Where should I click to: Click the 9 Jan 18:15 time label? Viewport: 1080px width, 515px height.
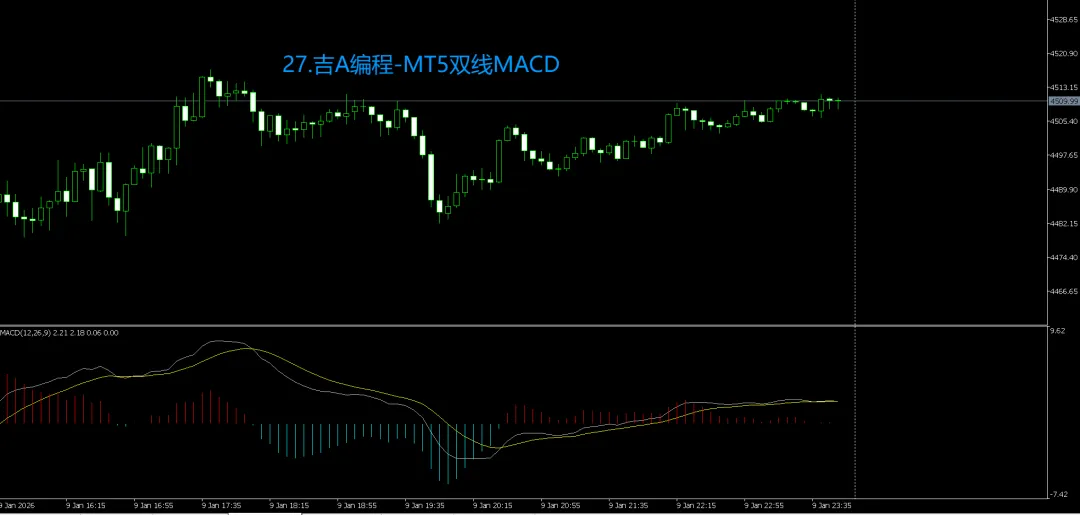point(290,505)
